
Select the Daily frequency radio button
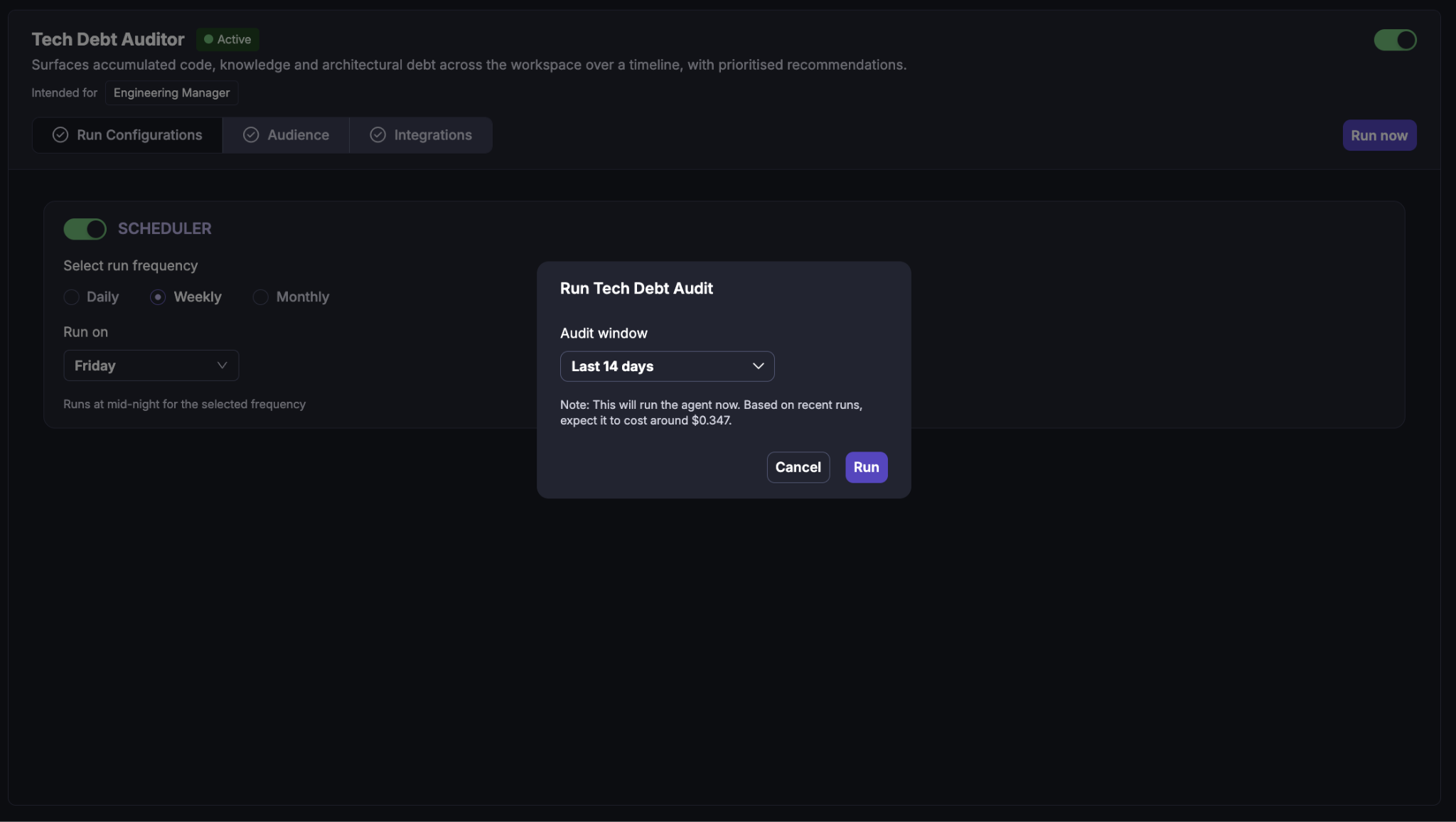[x=71, y=297]
